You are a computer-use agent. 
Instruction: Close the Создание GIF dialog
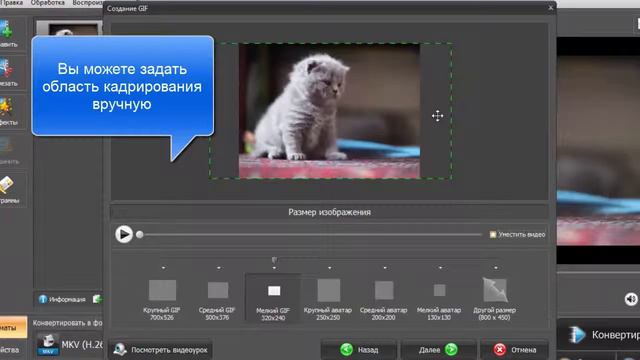[x=551, y=8]
